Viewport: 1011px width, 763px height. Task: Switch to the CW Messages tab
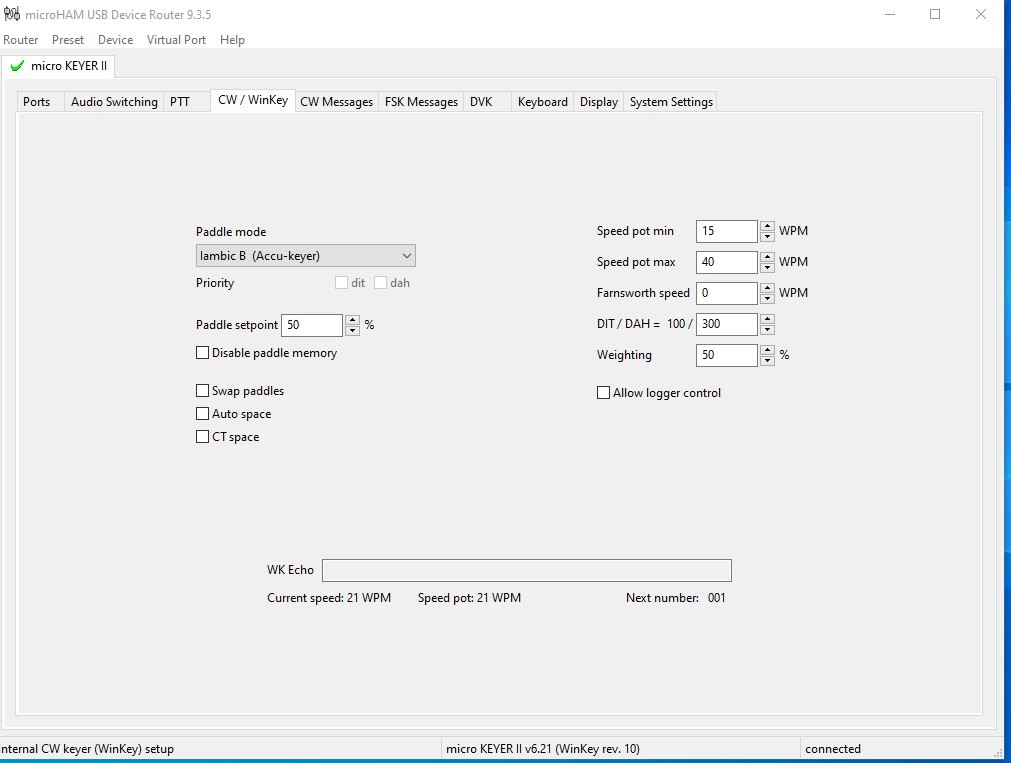point(337,101)
